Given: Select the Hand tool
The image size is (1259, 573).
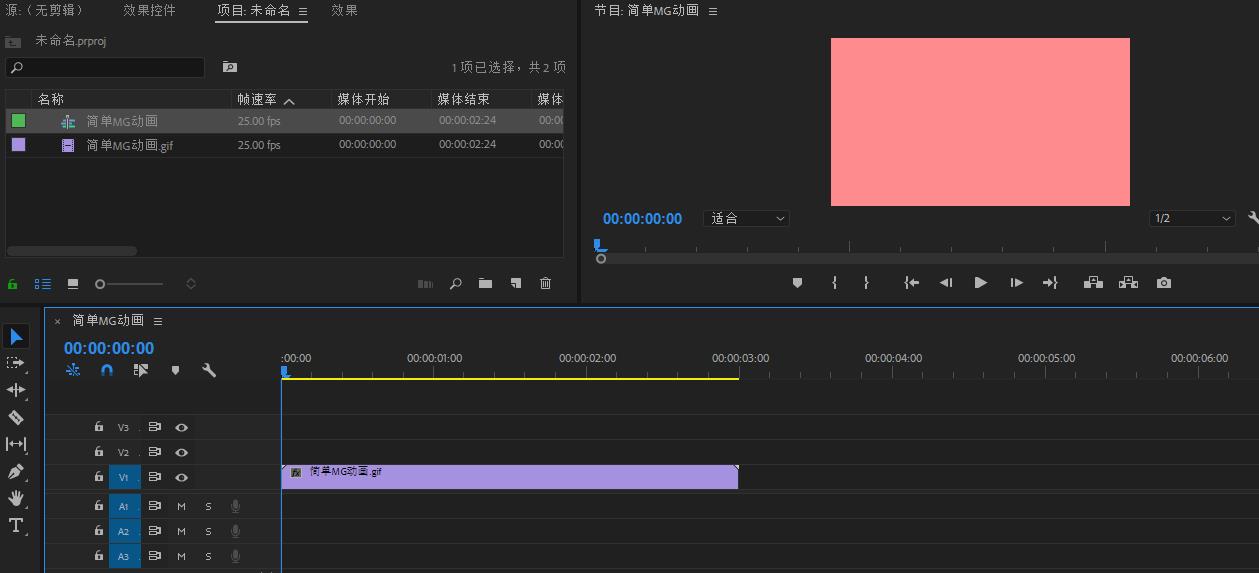Looking at the screenshot, I should click(16, 498).
